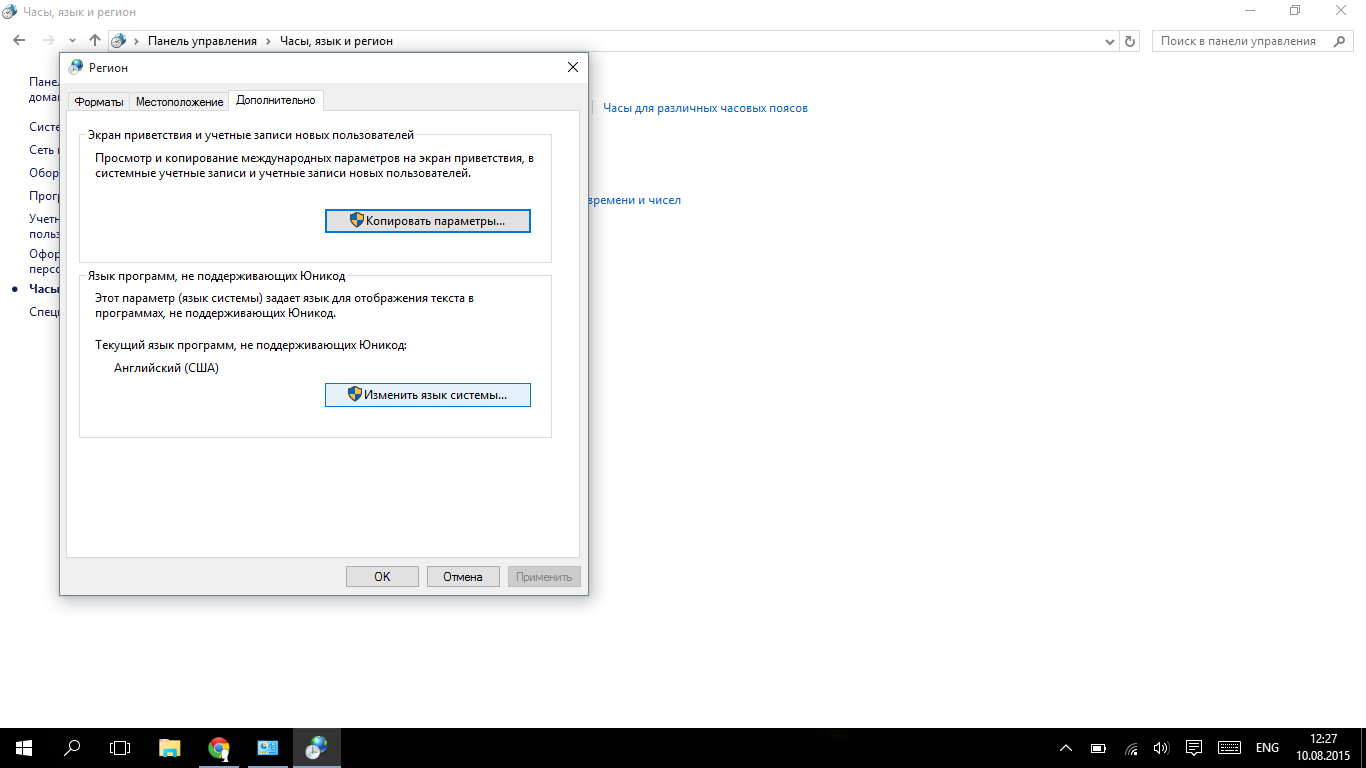Open the Windows Start menu
This screenshot has width=1366, height=768.
[x=24, y=748]
